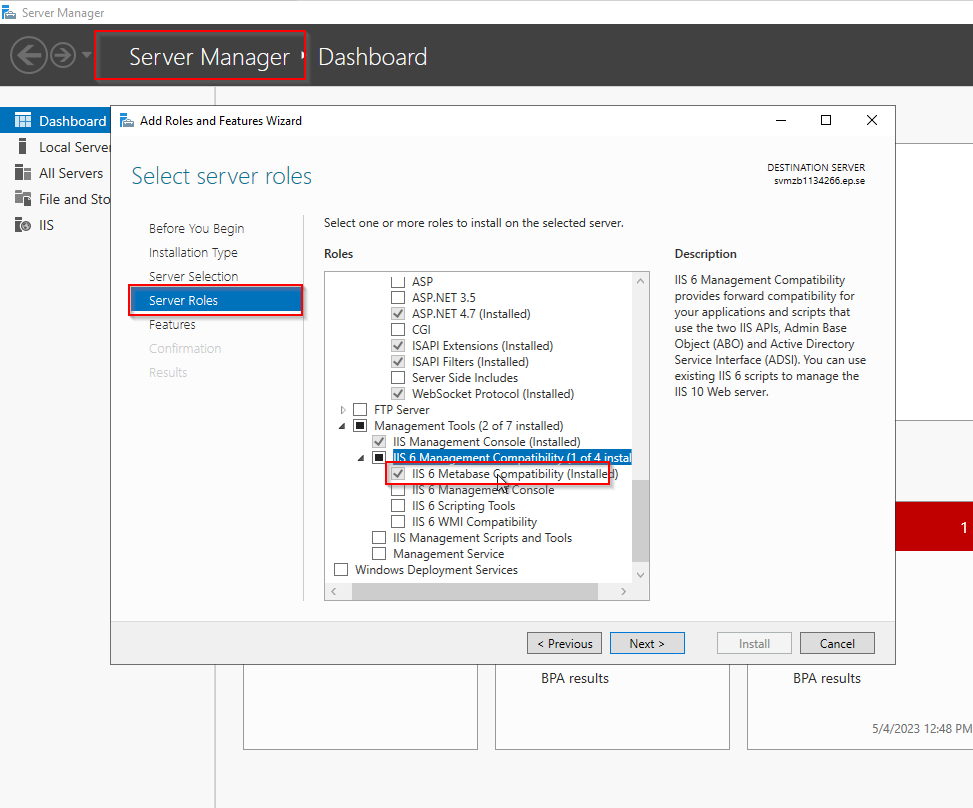Check IIS Management Scripts and Tools checkbox

[x=379, y=537]
